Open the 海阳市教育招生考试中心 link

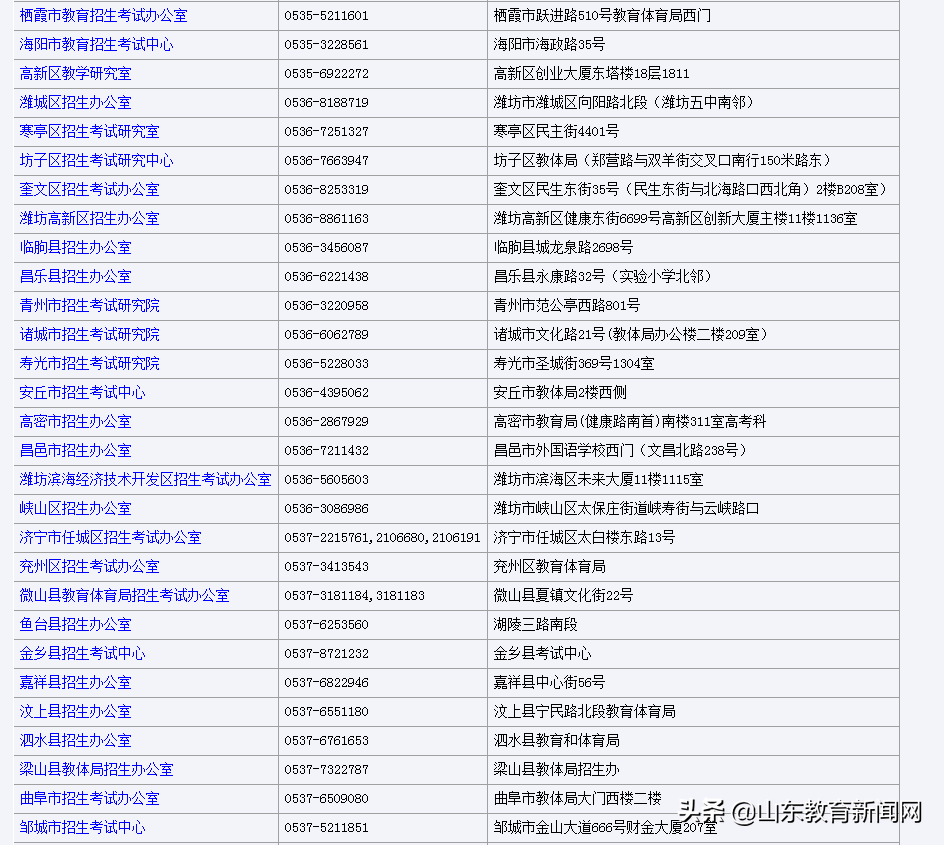[x=96, y=45]
